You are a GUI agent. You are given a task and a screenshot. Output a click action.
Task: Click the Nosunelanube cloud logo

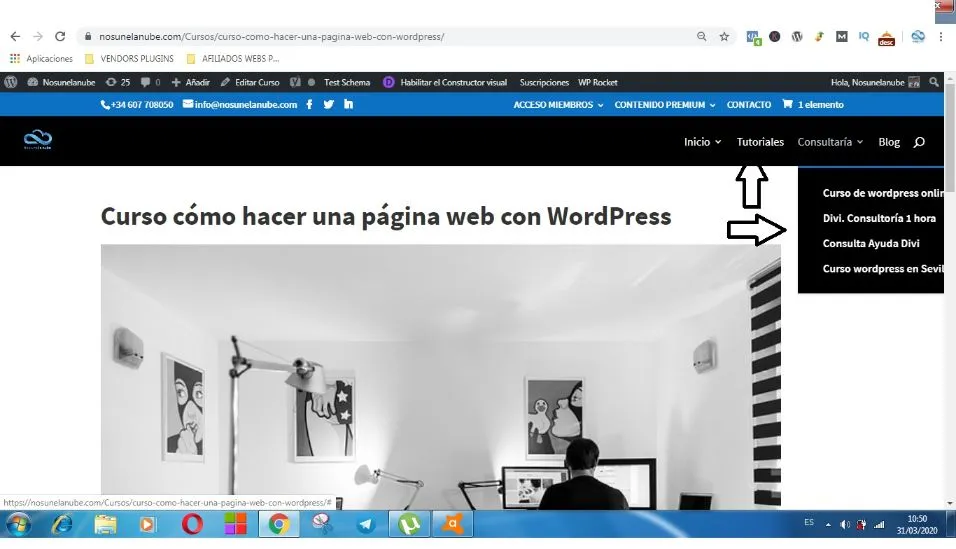pos(38,141)
